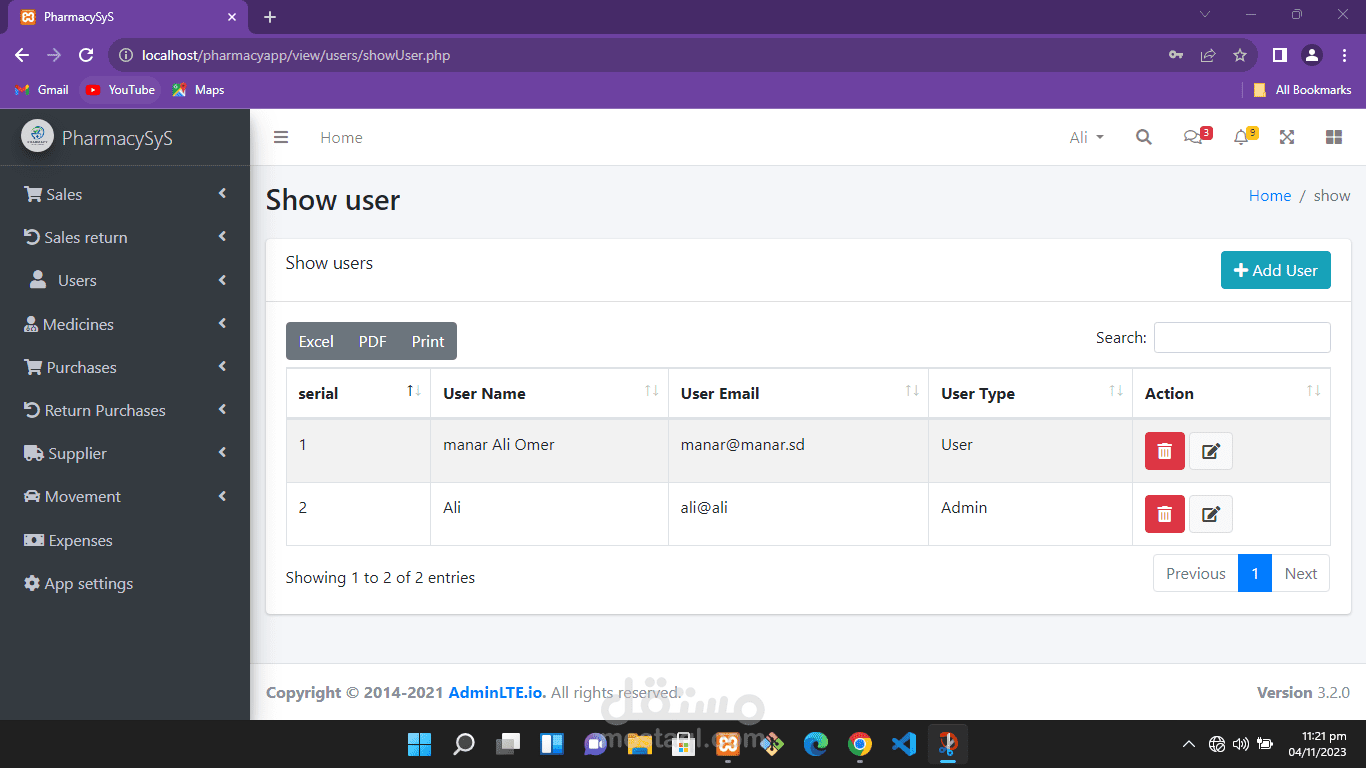Export the table using the PDF button

point(372,341)
